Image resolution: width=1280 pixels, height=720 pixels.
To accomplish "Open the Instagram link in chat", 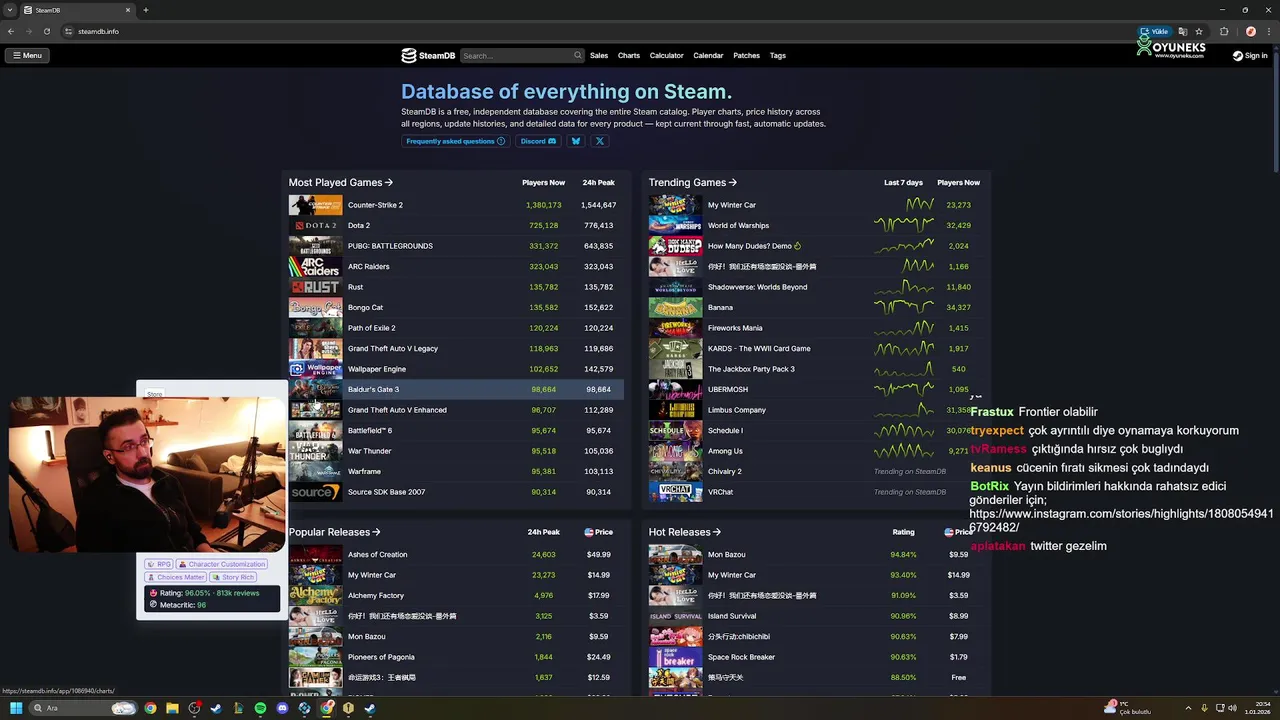I will point(1120,520).
